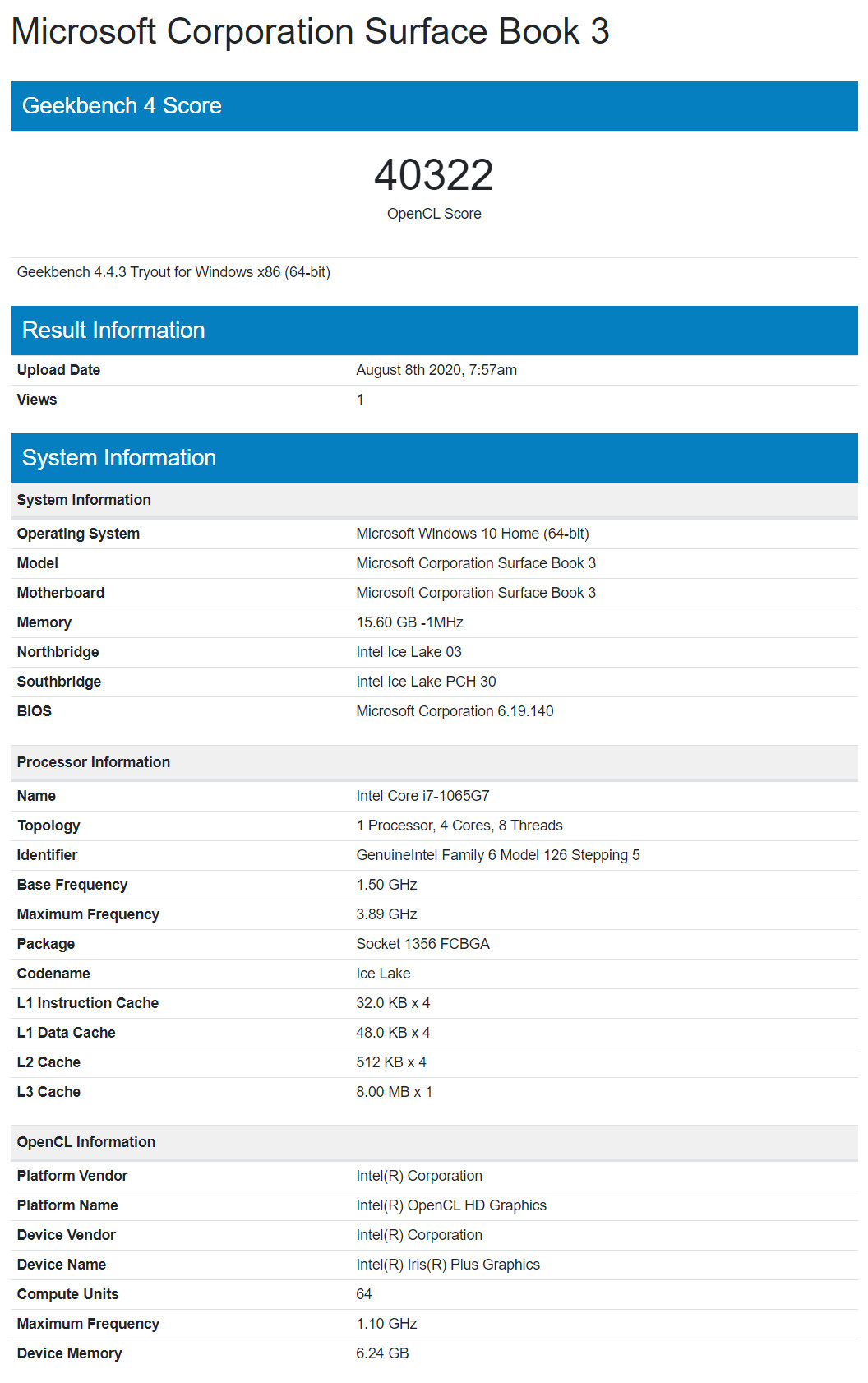Screen dimensions: 868x1383
Task: Select the memory value "15.60 GB -1MHz"
Action: [x=409, y=622]
